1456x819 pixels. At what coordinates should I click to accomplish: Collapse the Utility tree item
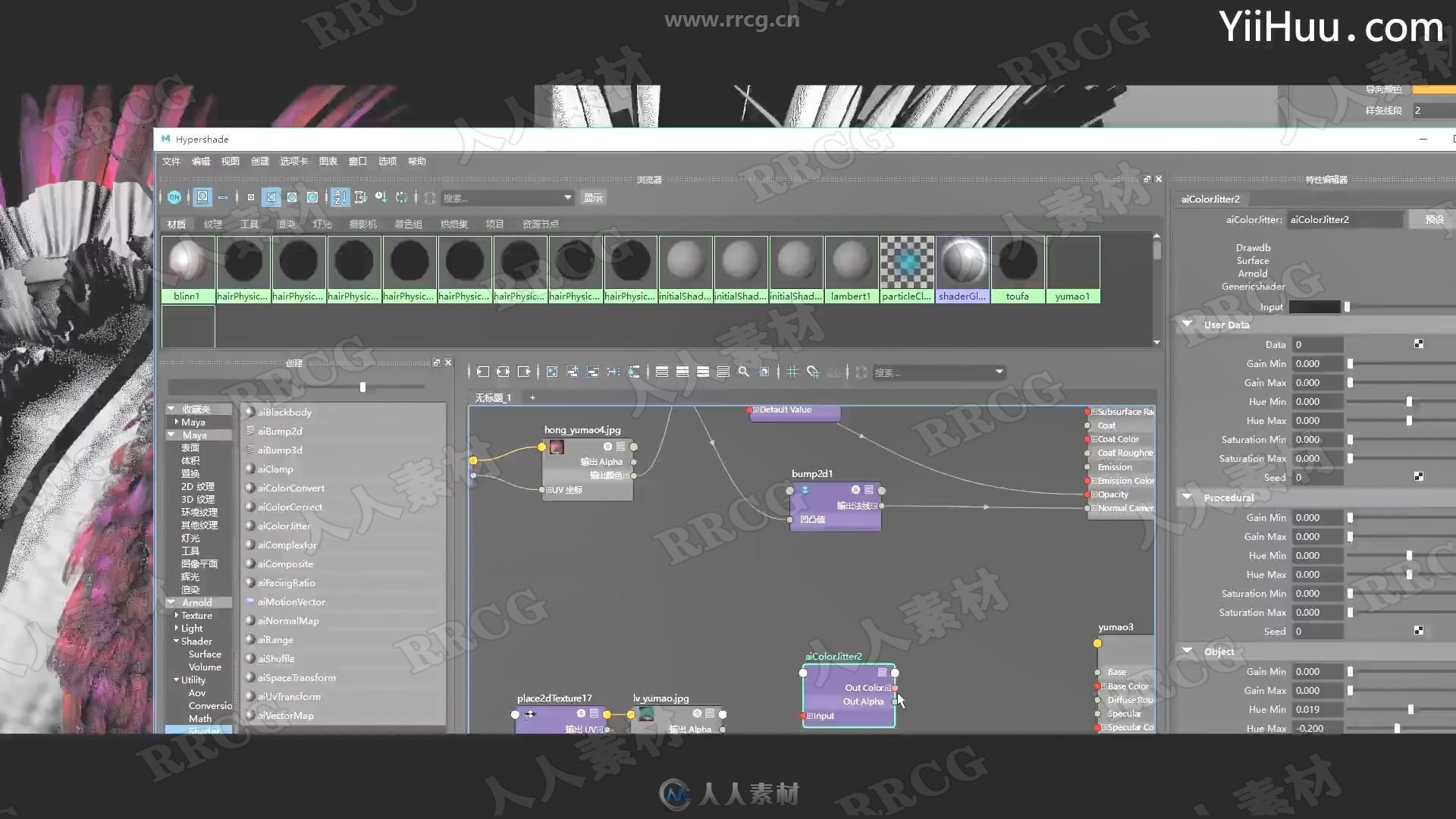(176, 679)
